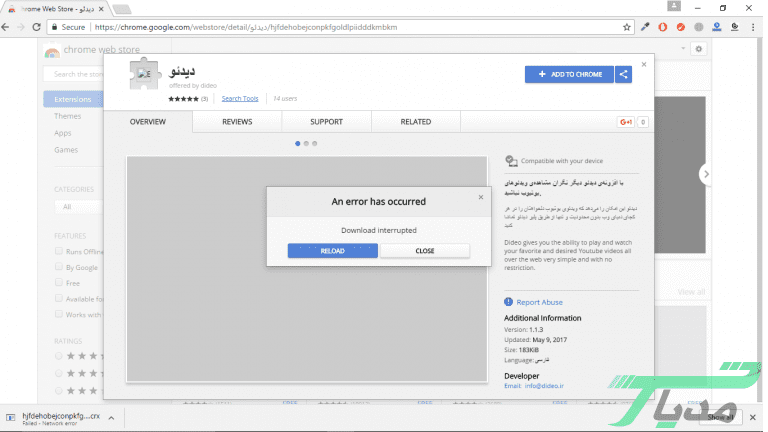
Task: Click the chrome web store logo
Action: [51, 50]
